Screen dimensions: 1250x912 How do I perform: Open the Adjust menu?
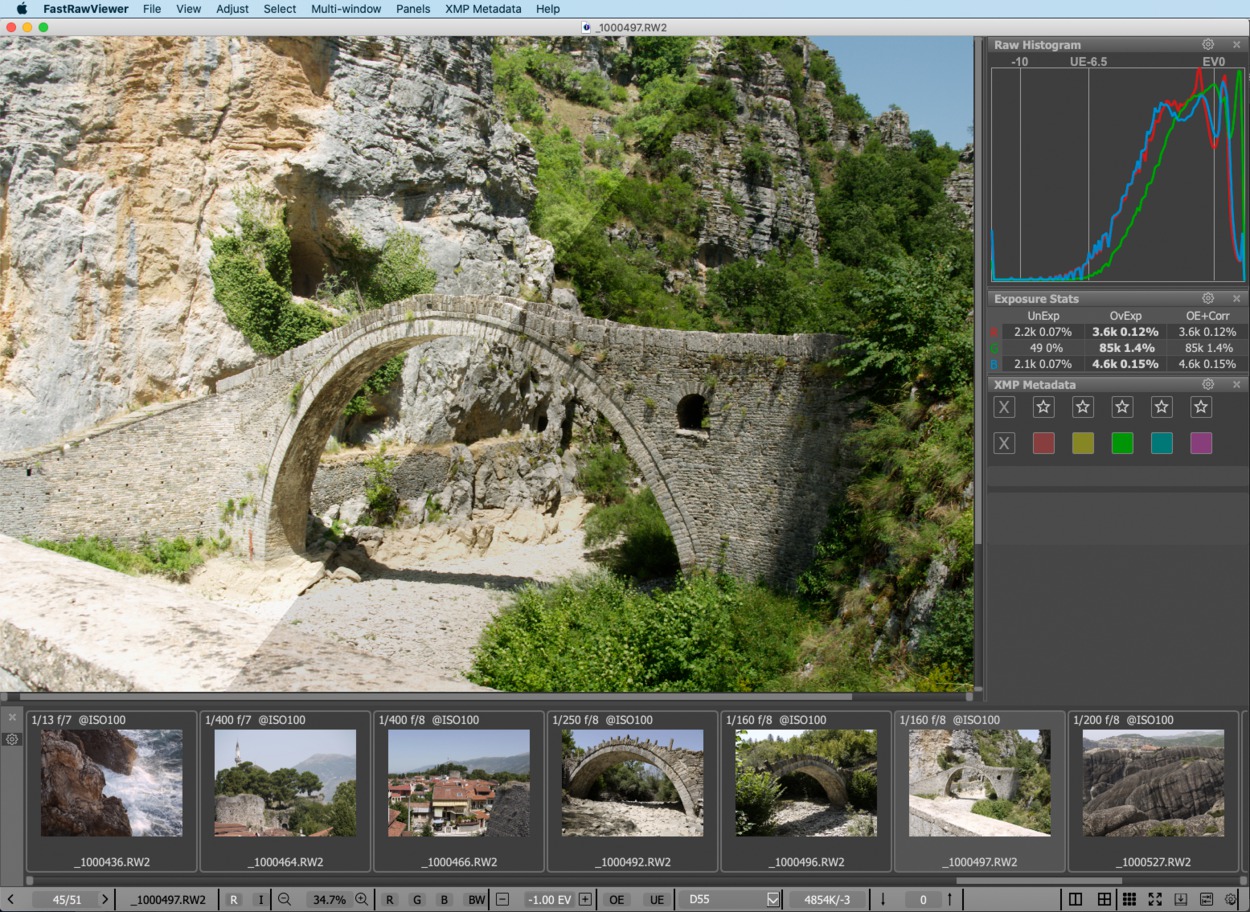pyautogui.click(x=232, y=9)
